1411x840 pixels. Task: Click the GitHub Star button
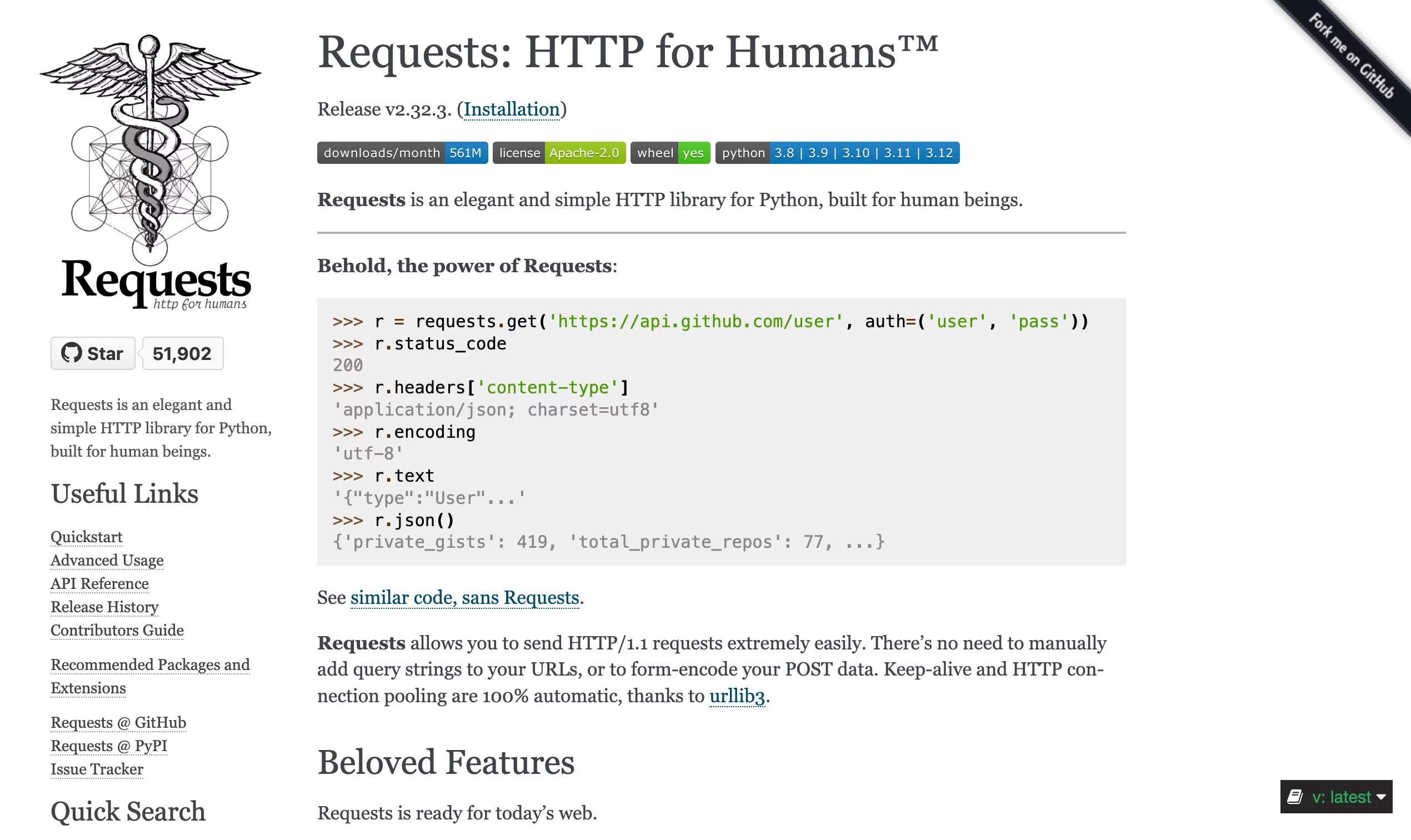click(93, 353)
